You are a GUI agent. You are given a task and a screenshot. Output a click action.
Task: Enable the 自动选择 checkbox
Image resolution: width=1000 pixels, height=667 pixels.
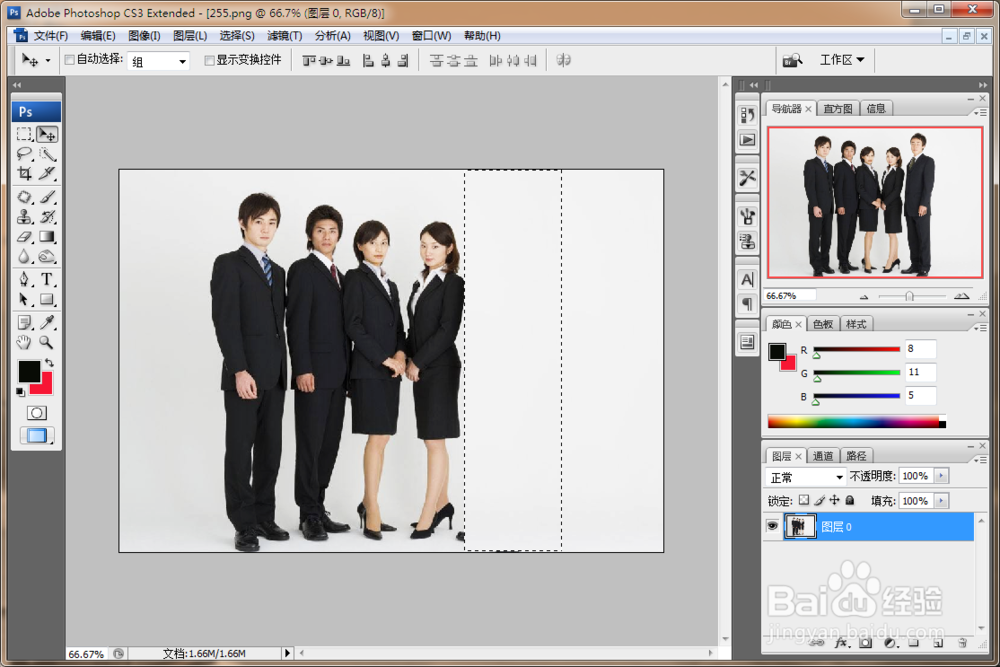click(70, 60)
